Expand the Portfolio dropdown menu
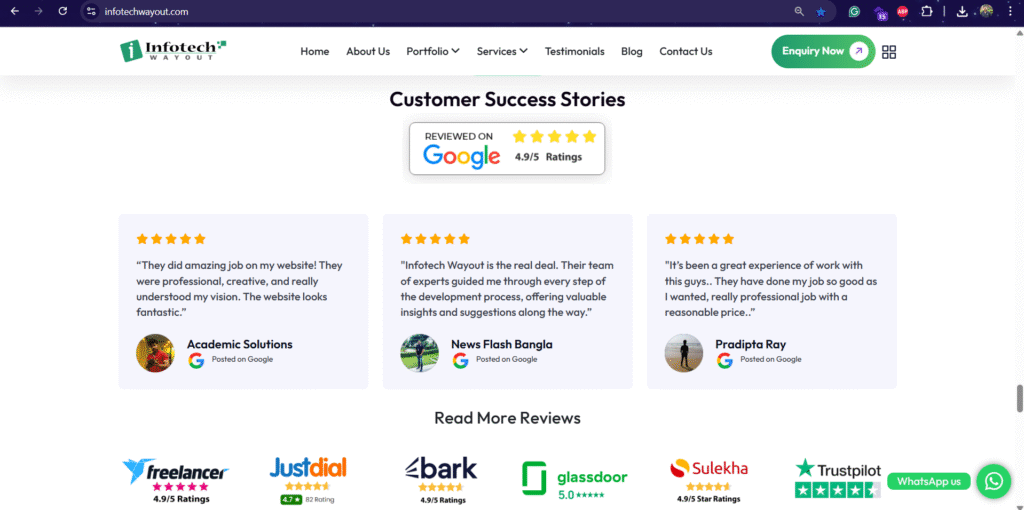 432,51
